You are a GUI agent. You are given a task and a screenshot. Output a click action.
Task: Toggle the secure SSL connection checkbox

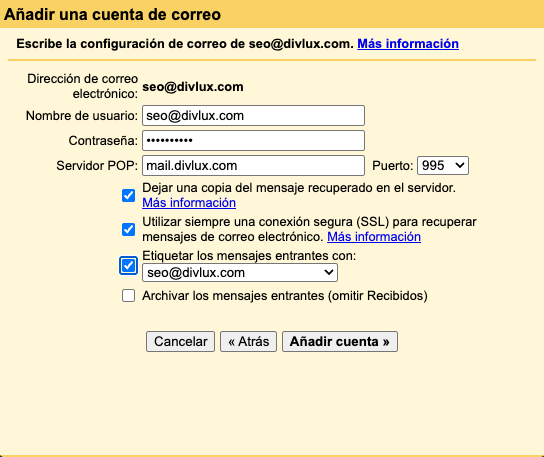tap(128, 229)
